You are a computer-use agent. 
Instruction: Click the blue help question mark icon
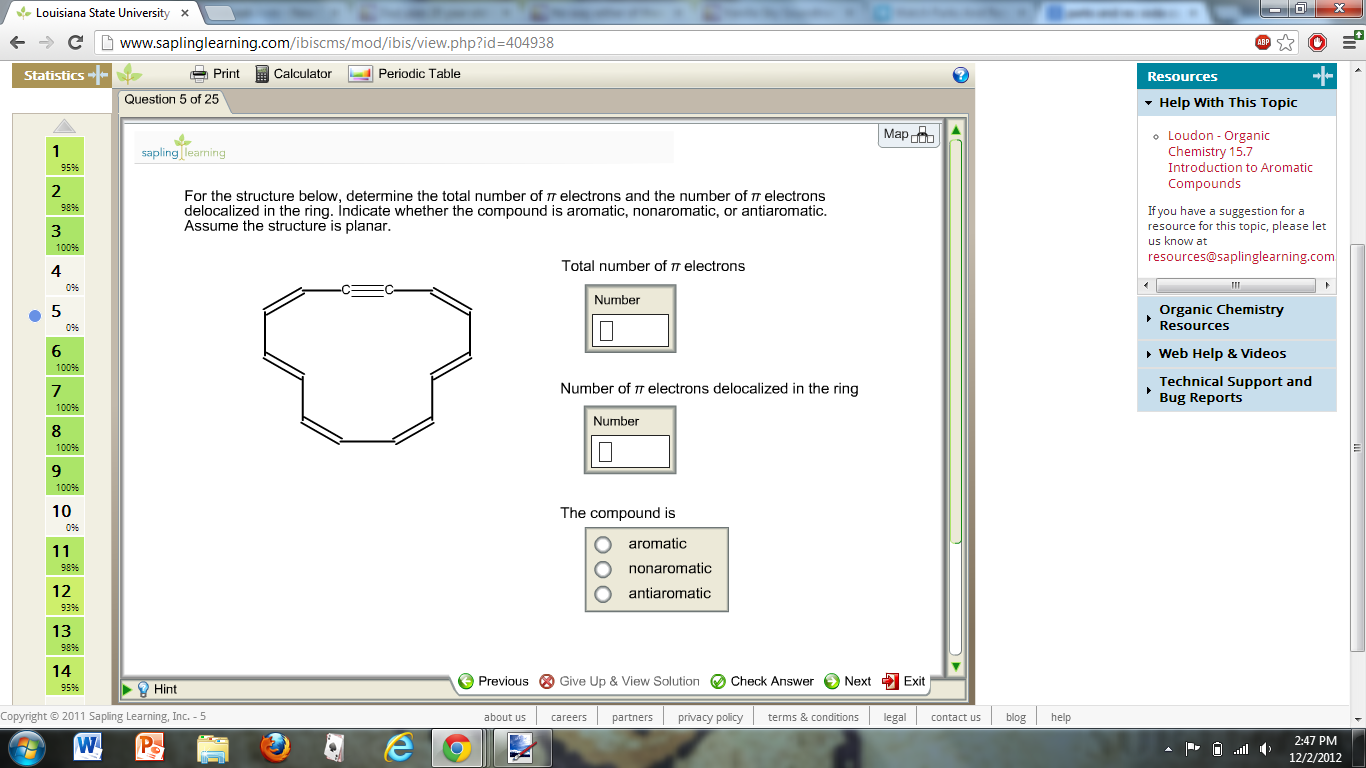click(961, 75)
